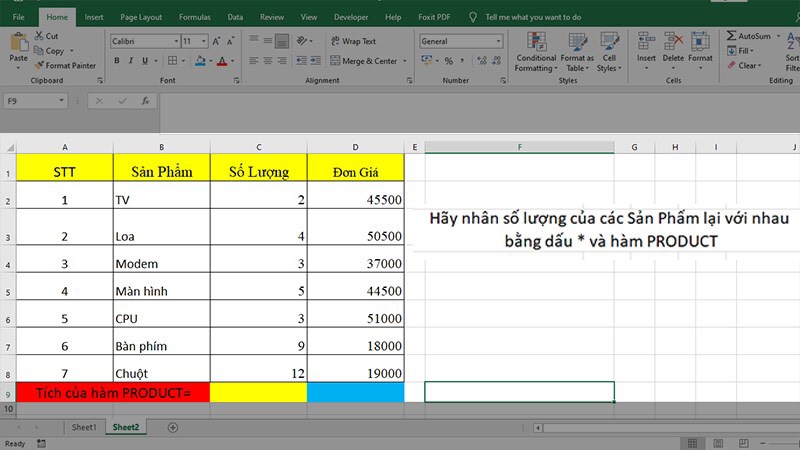Increase font size with A-up icon
This screenshot has width=800, height=450.
[216, 41]
